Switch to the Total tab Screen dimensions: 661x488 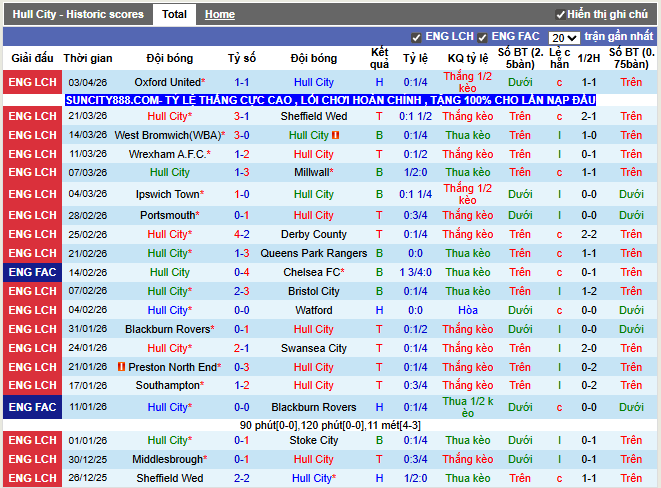pyautogui.click(x=174, y=15)
